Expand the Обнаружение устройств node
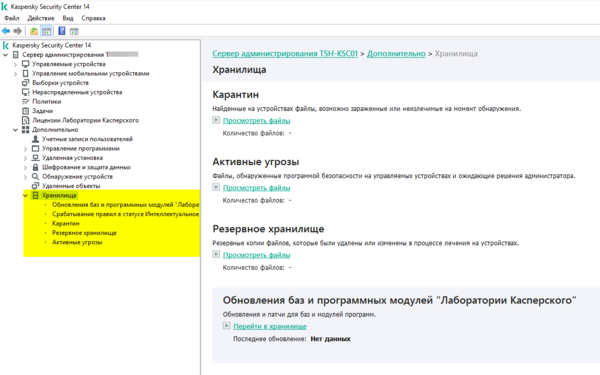The width and height of the screenshot is (600, 375). [26, 177]
